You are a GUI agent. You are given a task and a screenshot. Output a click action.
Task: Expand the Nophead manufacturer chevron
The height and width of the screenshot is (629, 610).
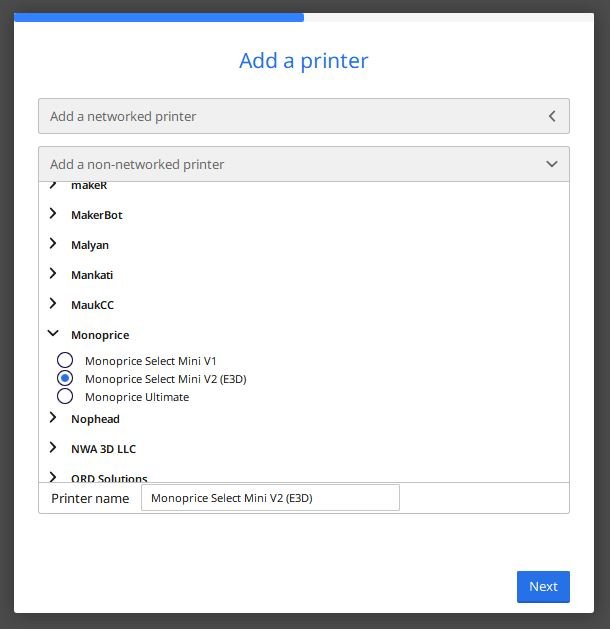click(53, 418)
